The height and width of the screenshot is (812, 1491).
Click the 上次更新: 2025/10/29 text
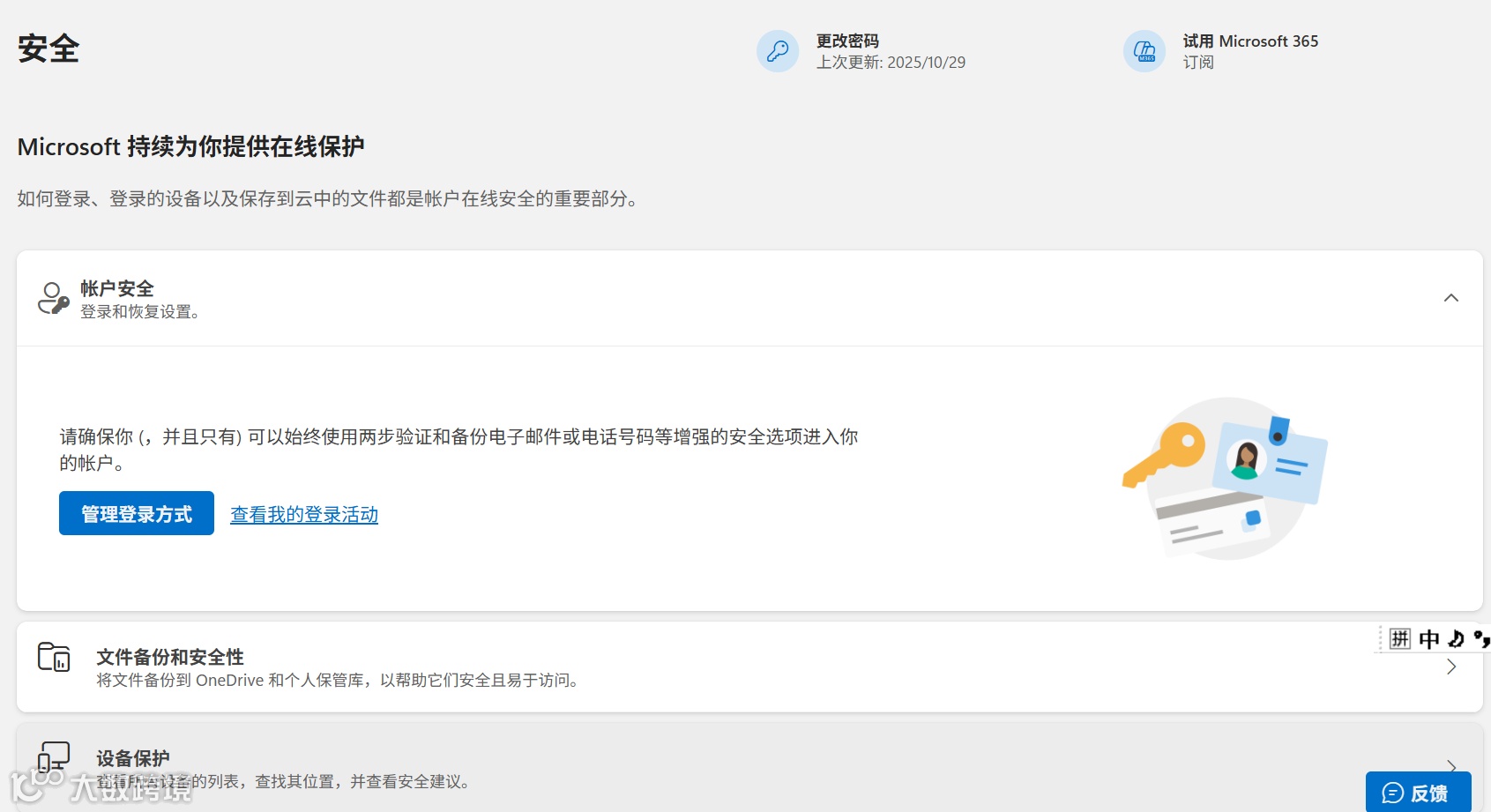point(891,63)
